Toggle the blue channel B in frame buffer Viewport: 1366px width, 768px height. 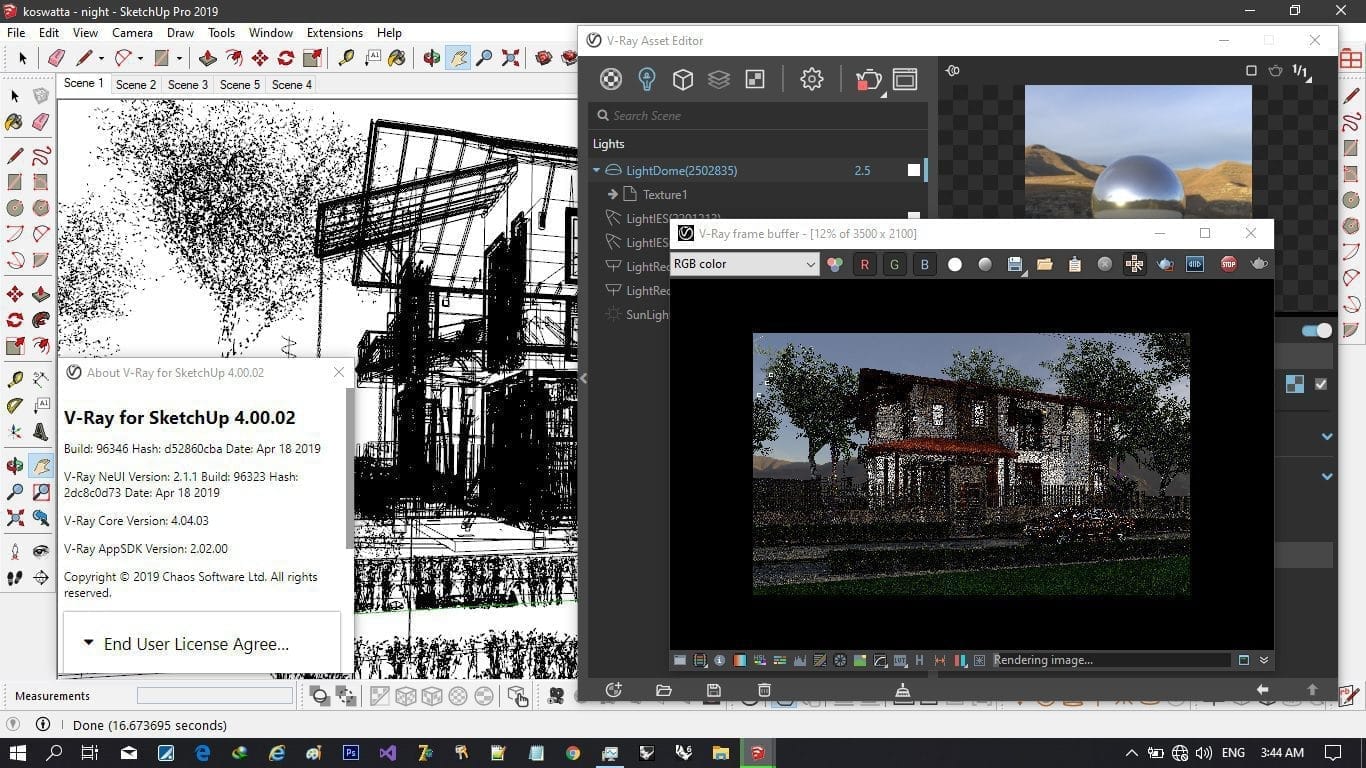pyautogui.click(x=924, y=264)
